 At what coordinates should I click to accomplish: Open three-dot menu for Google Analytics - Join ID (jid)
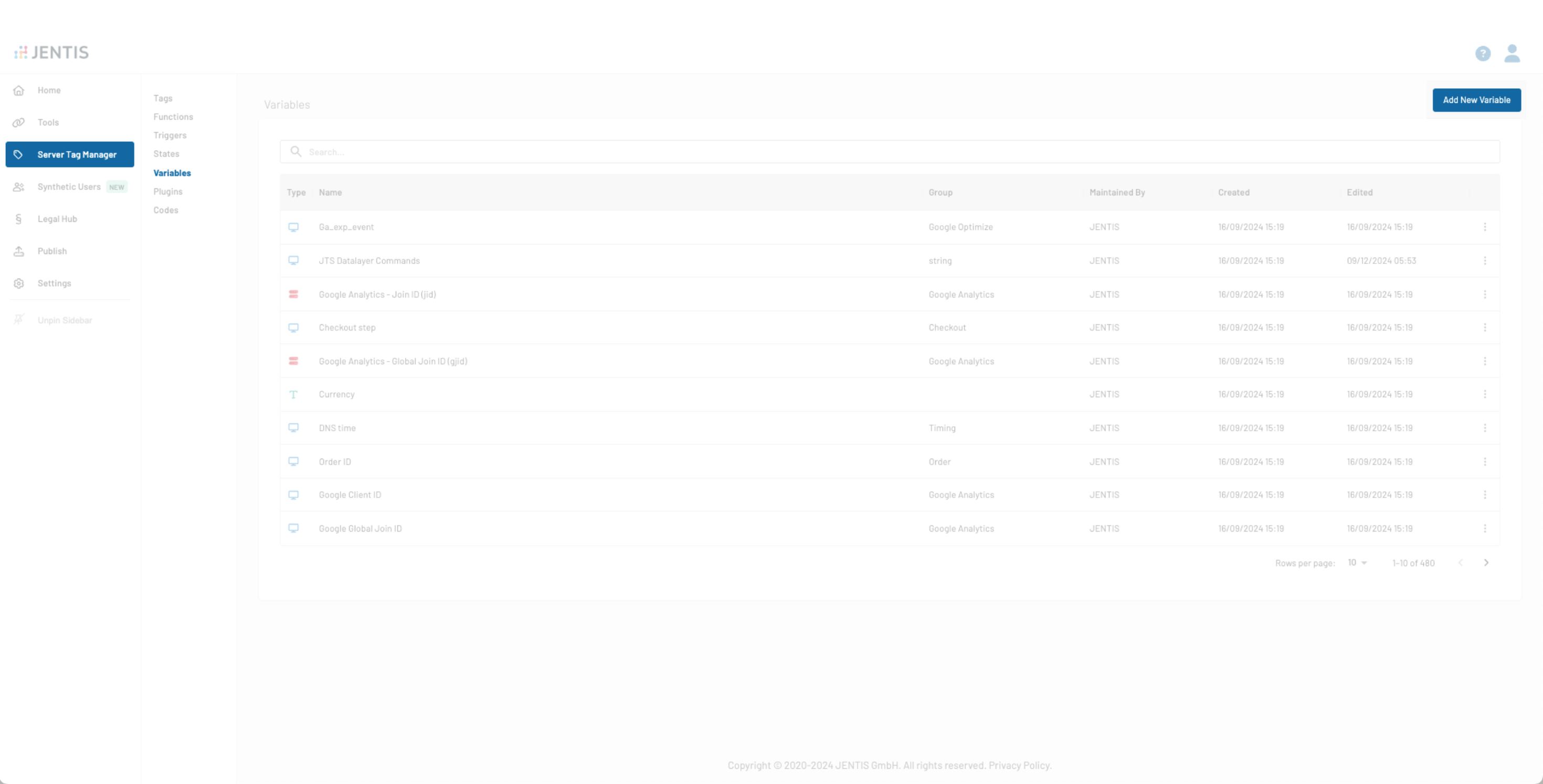pyautogui.click(x=1485, y=294)
